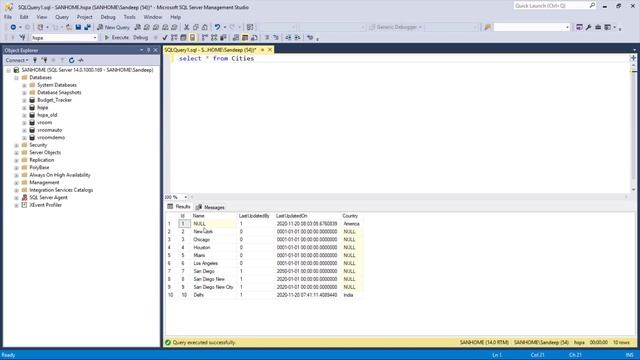The image size is (640, 360).
Task: Click the Find in Files icon
Action: click(487, 27)
